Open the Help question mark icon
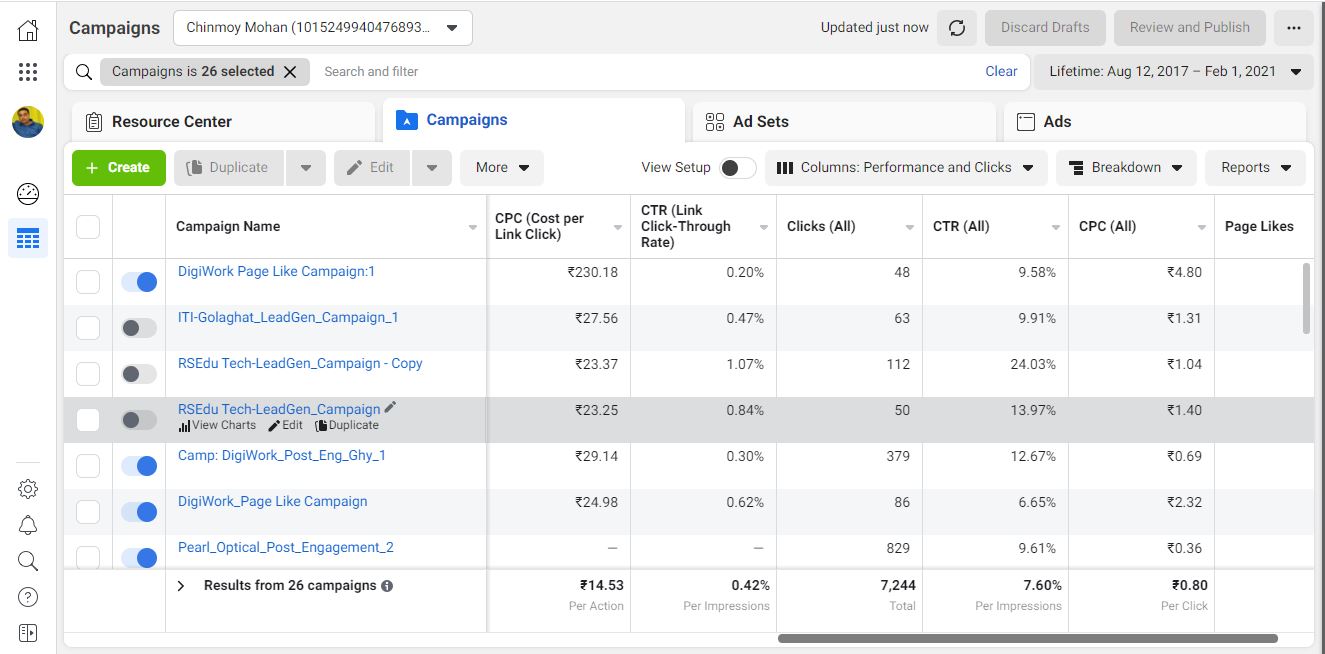Screen dimensions: 1325x654 [x=28, y=597]
